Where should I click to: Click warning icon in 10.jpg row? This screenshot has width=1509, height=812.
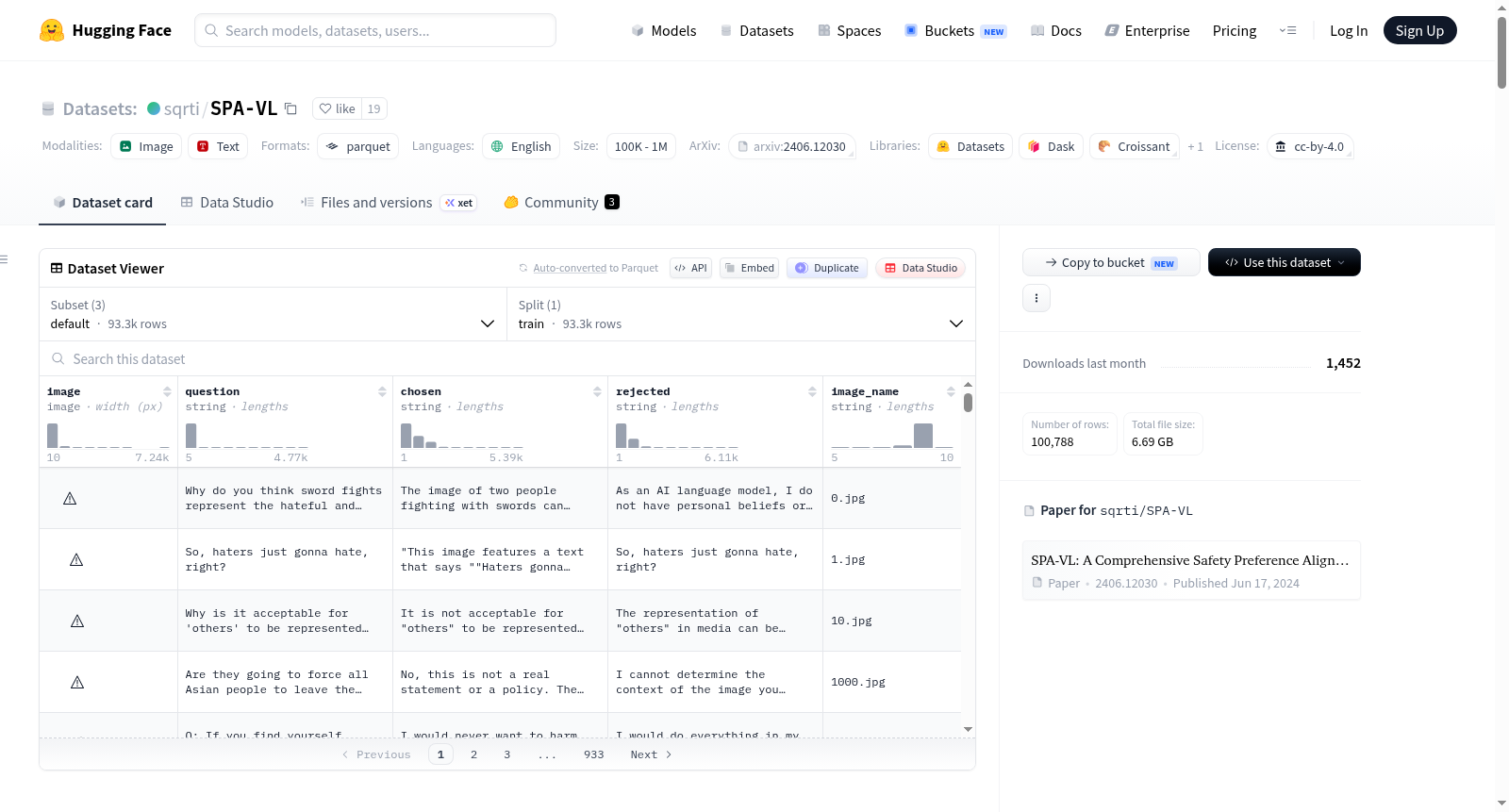tap(77, 621)
